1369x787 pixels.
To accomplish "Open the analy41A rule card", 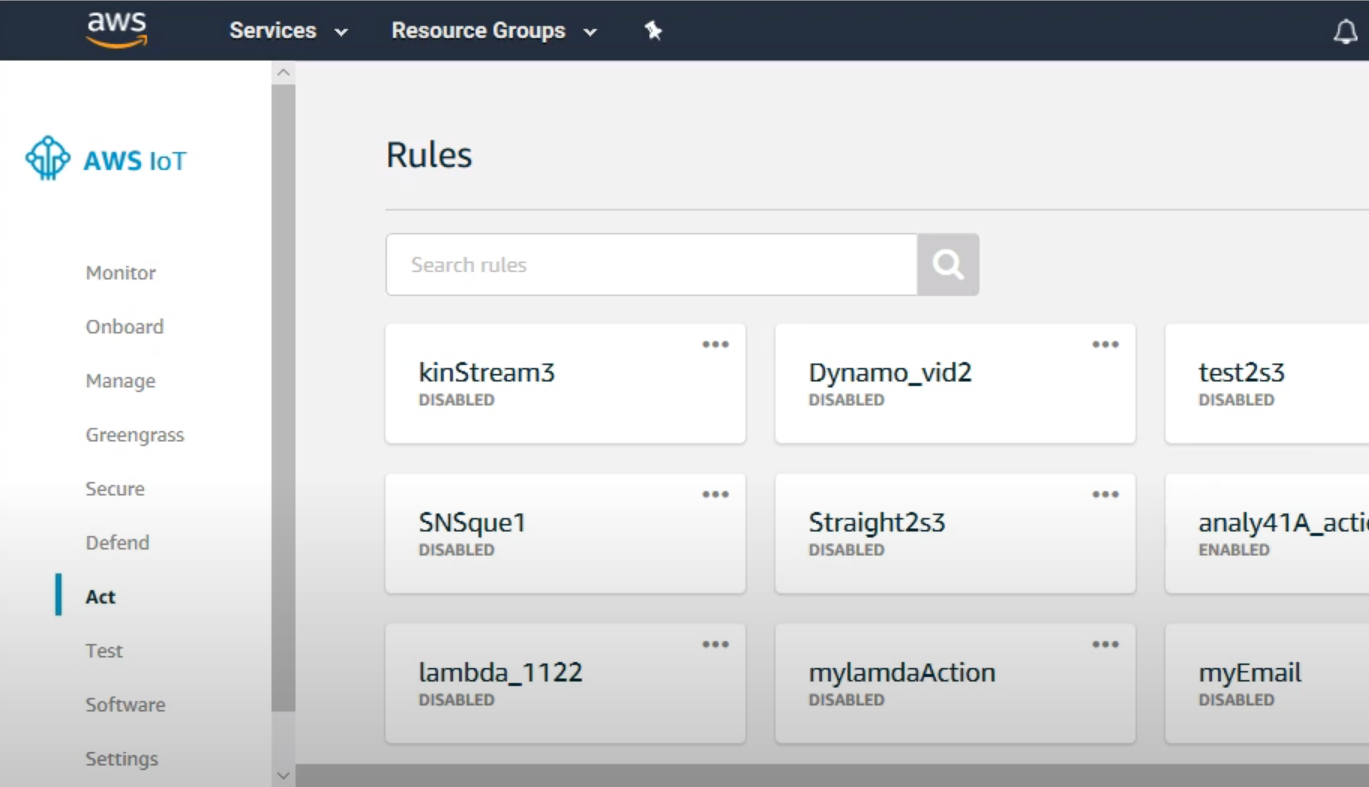I will (1267, 533).
